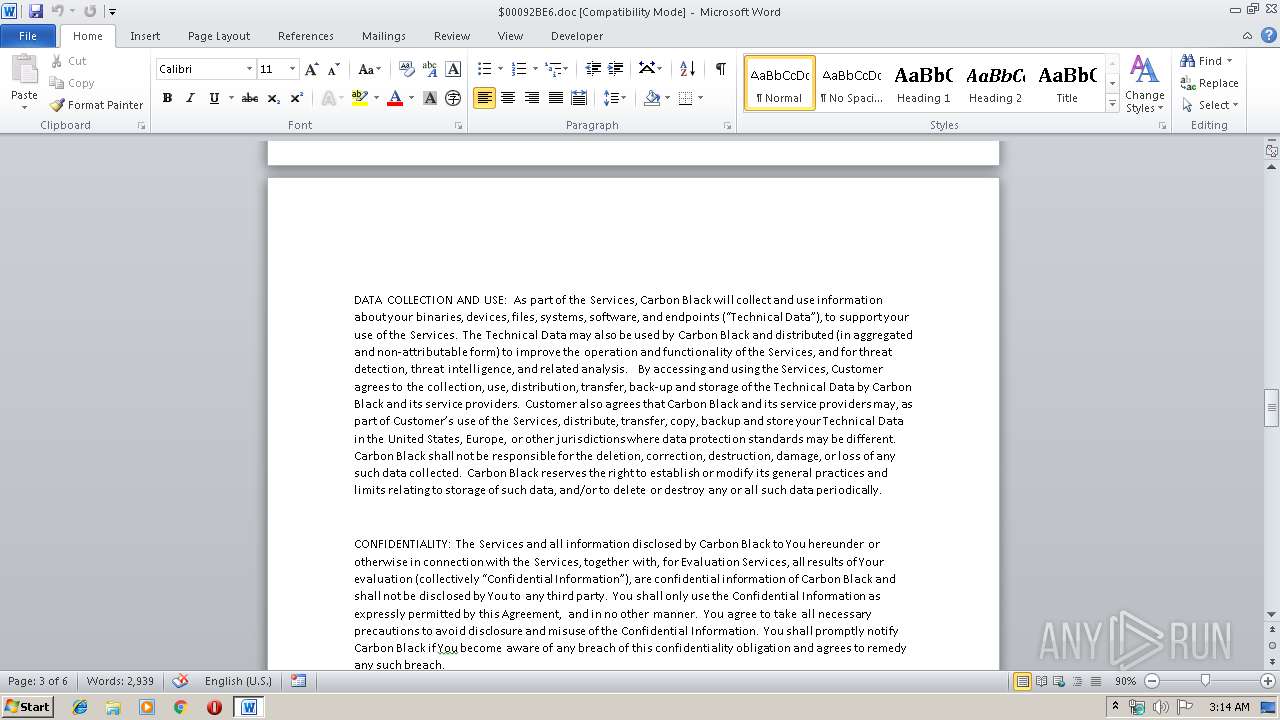Click the Enclose Characters icon
The image size is (1280, 720).
tap(453, 98)
